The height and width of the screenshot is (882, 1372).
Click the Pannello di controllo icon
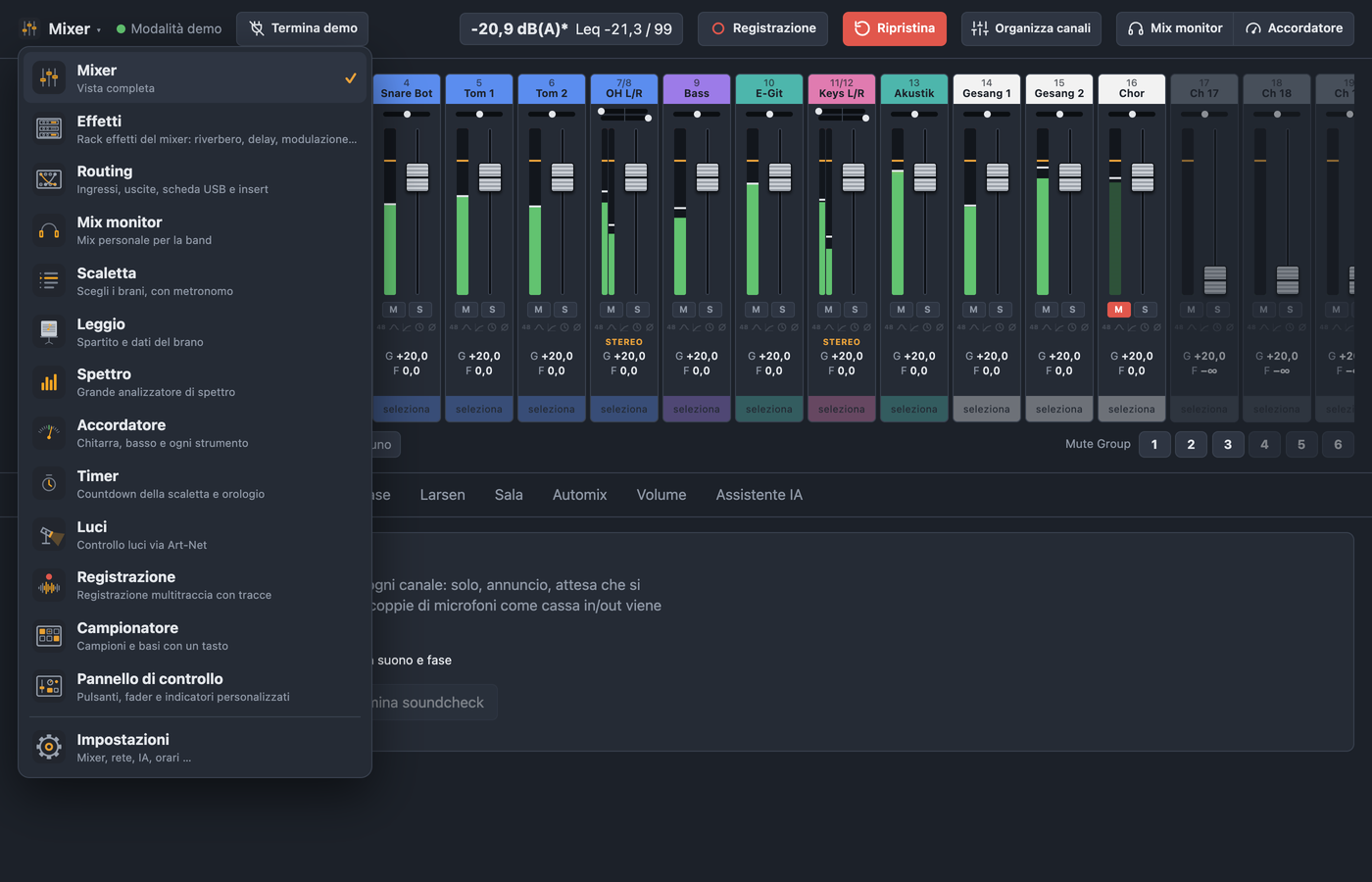pyautogui.click(x=49, y=687)
